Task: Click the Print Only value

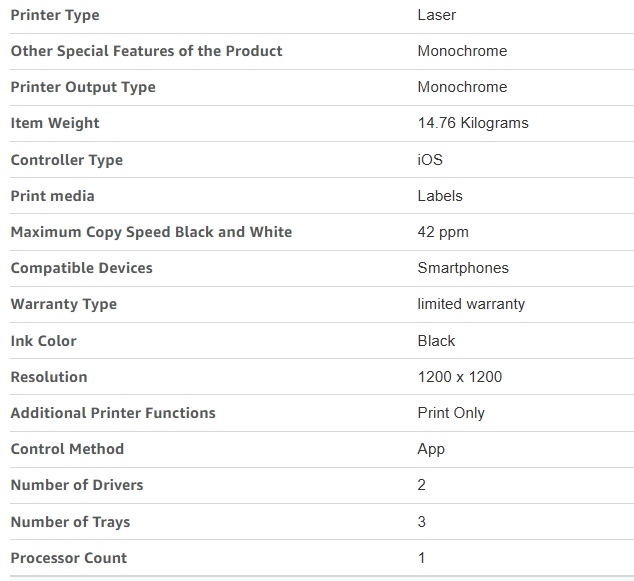Action: point(451,413)
